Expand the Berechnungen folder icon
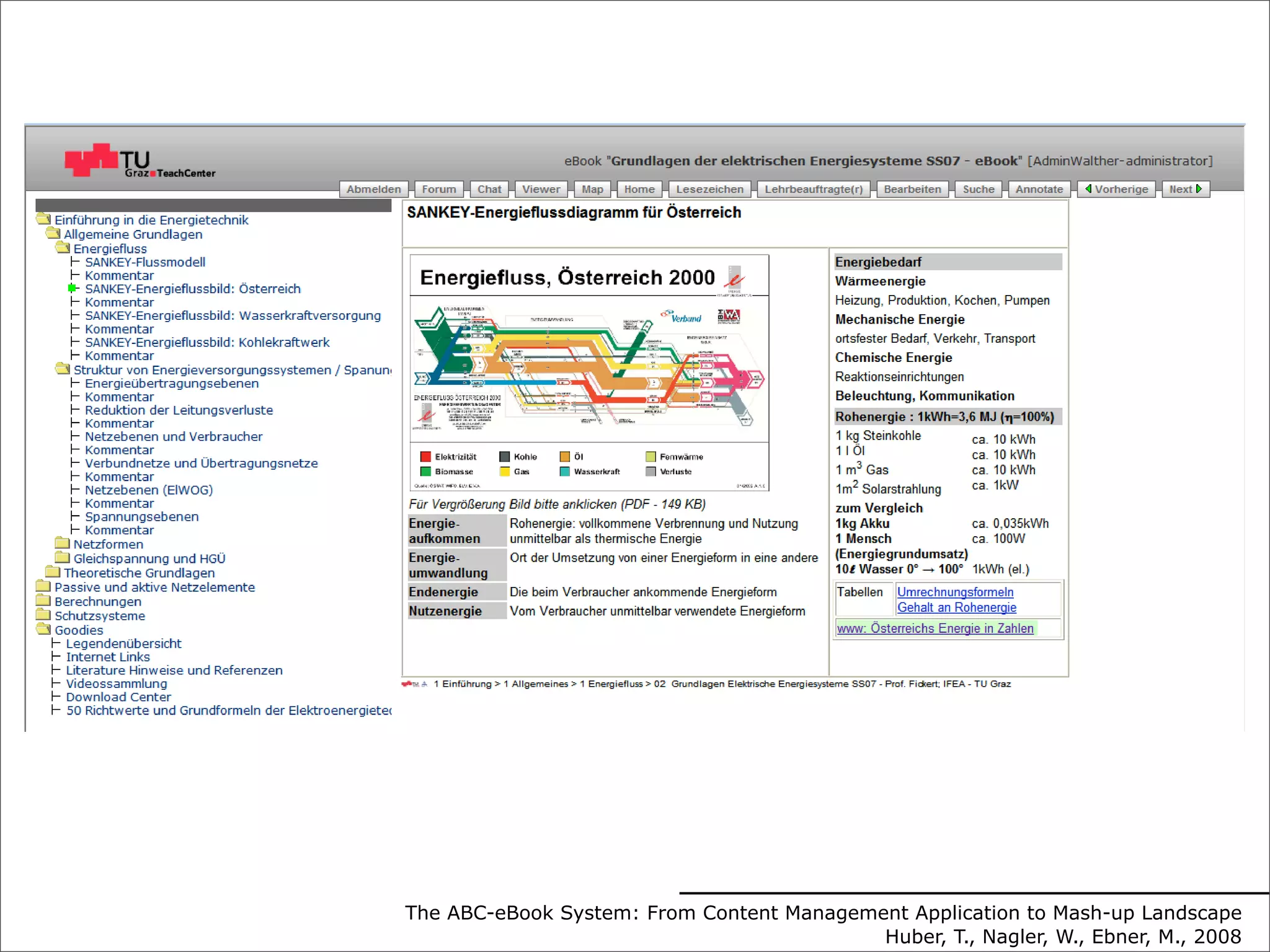 pos(43,600)
